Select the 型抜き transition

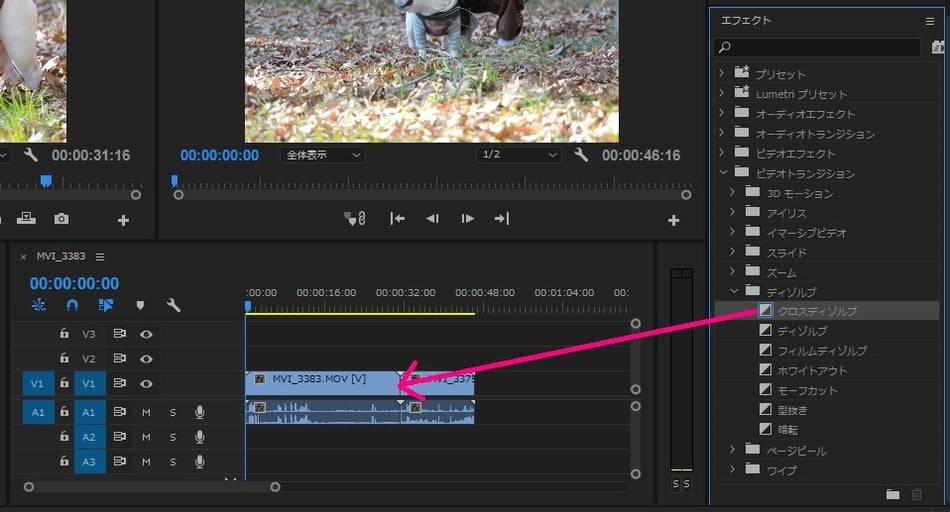[792, 410]
